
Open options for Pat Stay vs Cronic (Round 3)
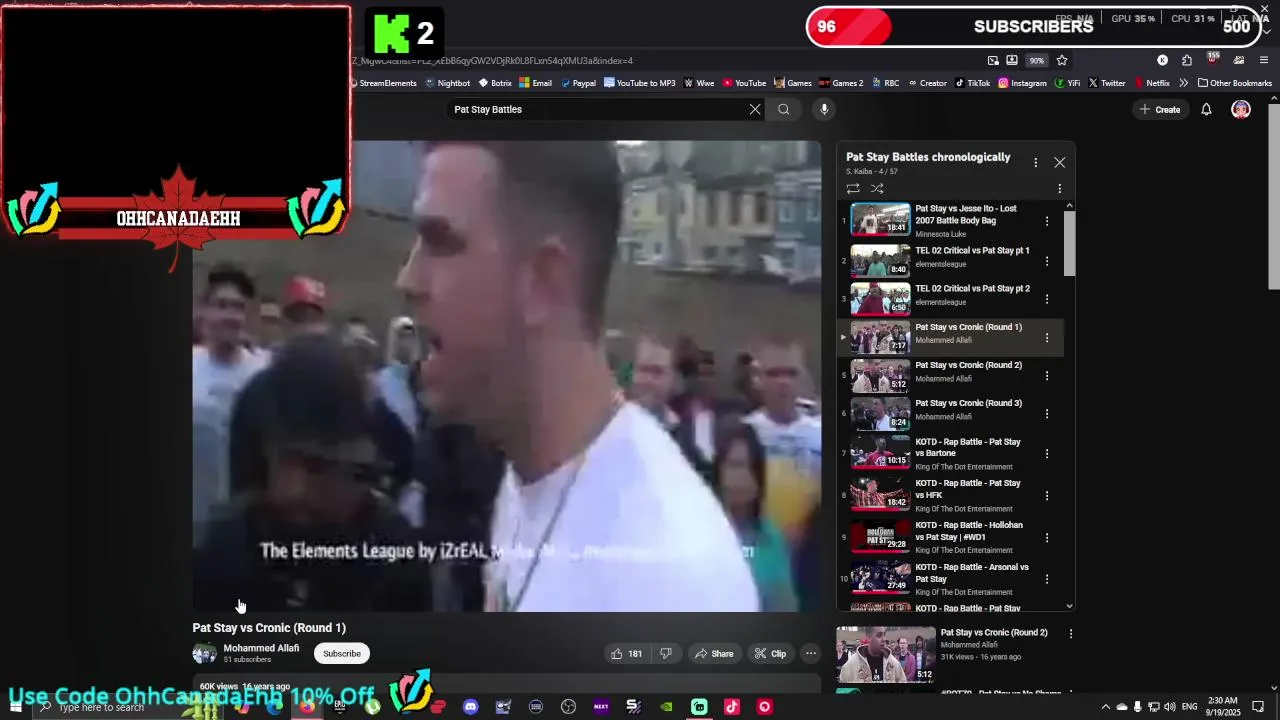click(1047, 414)
